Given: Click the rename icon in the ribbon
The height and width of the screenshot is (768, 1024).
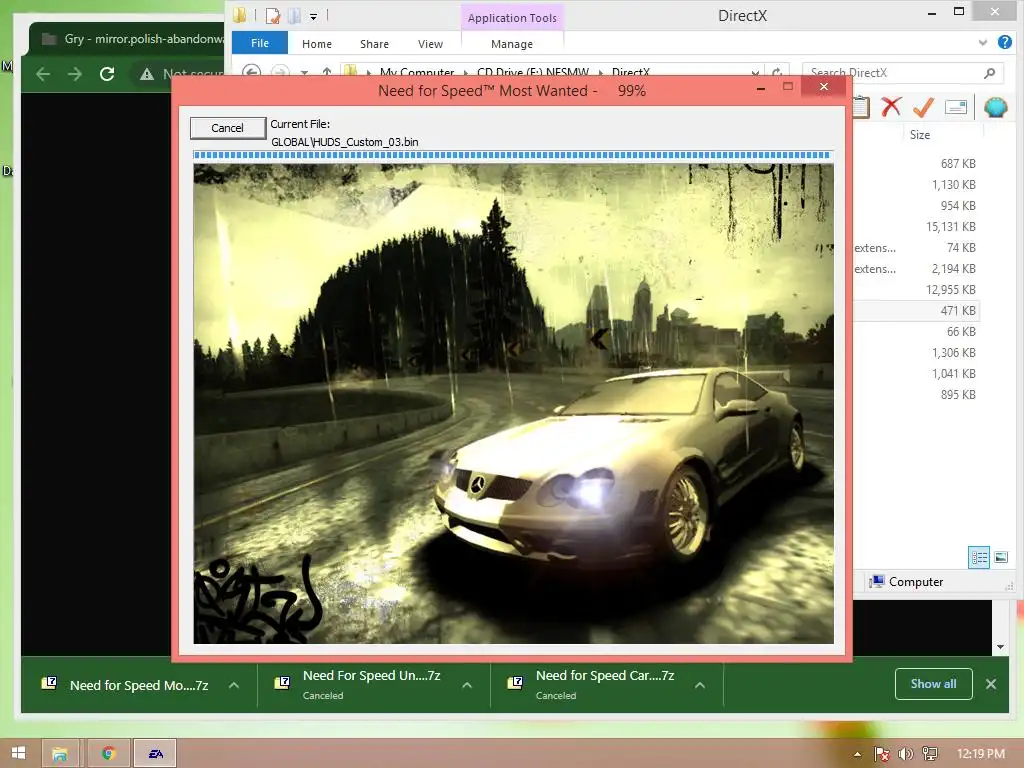Looking at the screenshot, I should click(955, 106).
